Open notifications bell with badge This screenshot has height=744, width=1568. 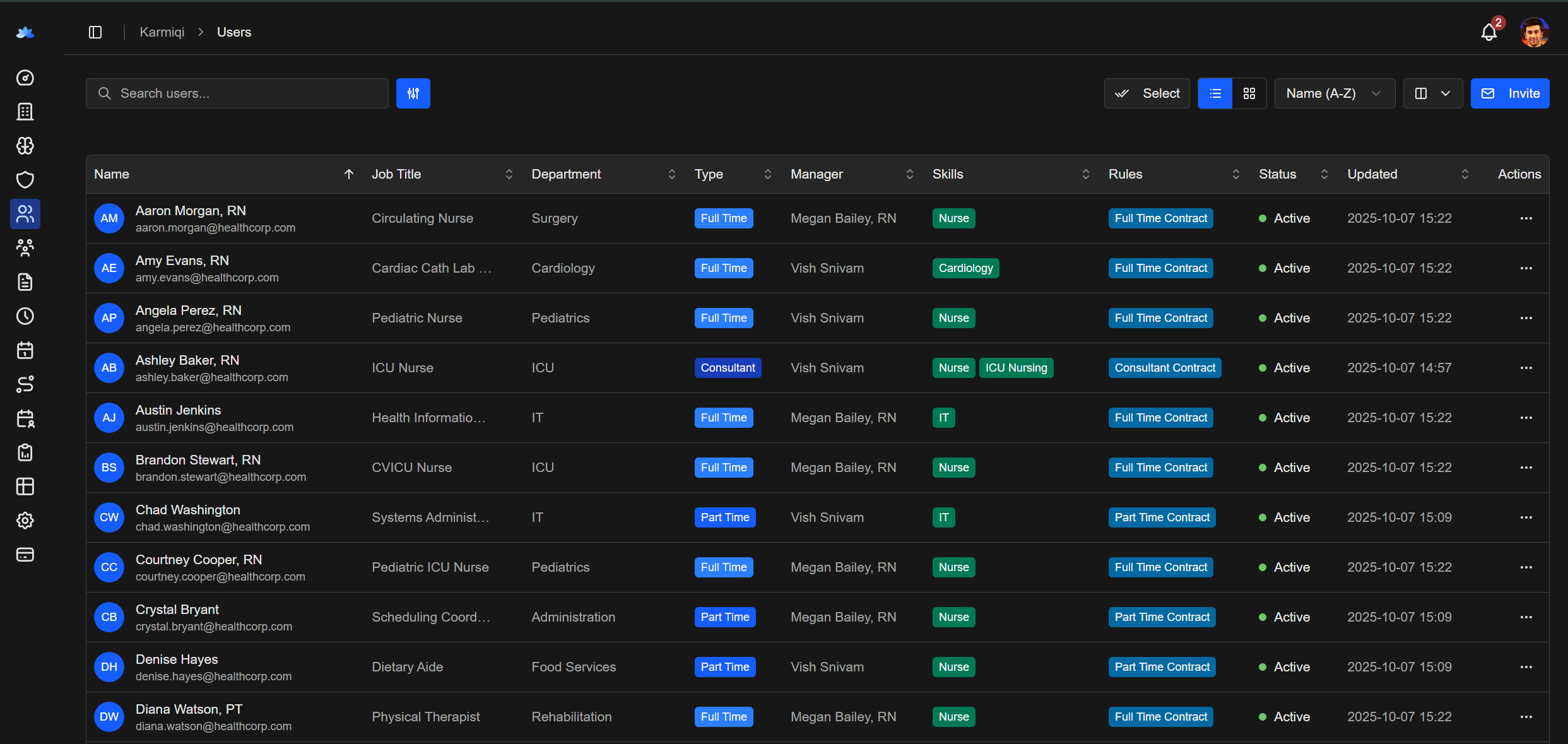1490,32
